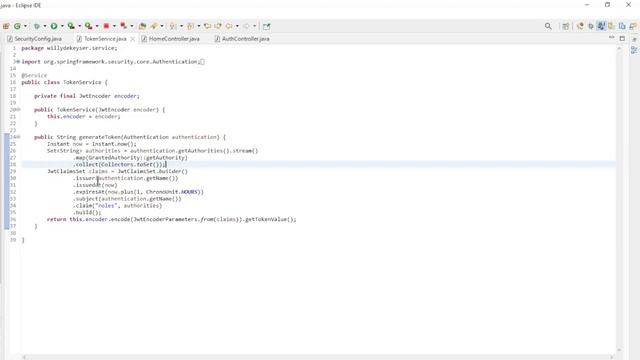Open the dropdown beside the green G icon
The width and height of the screenshot is (640, 360).
(25, 26)
